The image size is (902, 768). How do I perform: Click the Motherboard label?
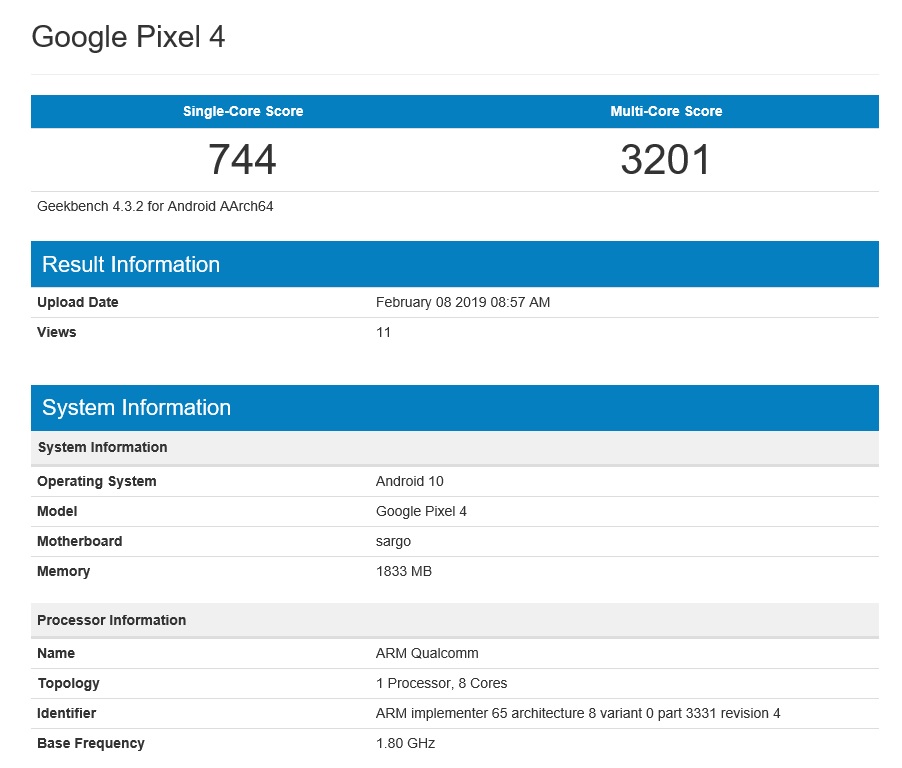tap(79, 541)
